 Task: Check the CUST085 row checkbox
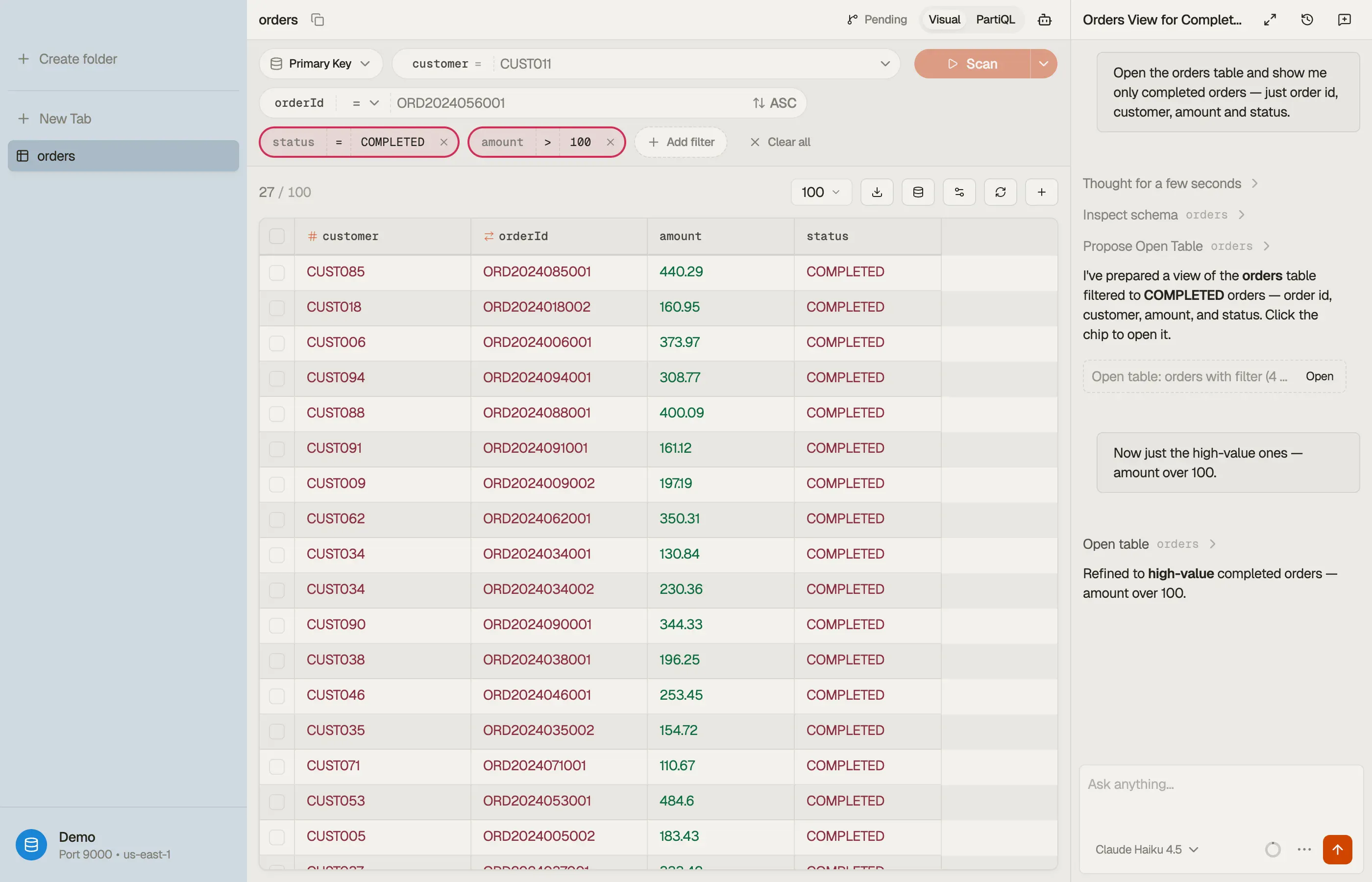(276, 272)
